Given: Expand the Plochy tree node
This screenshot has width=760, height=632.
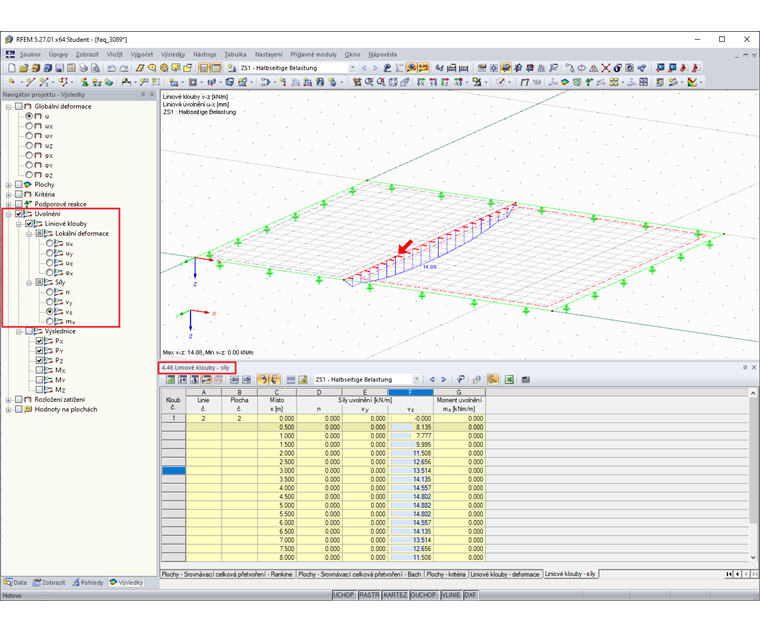Looking at the screenshot, I should [x=8, y=185].
